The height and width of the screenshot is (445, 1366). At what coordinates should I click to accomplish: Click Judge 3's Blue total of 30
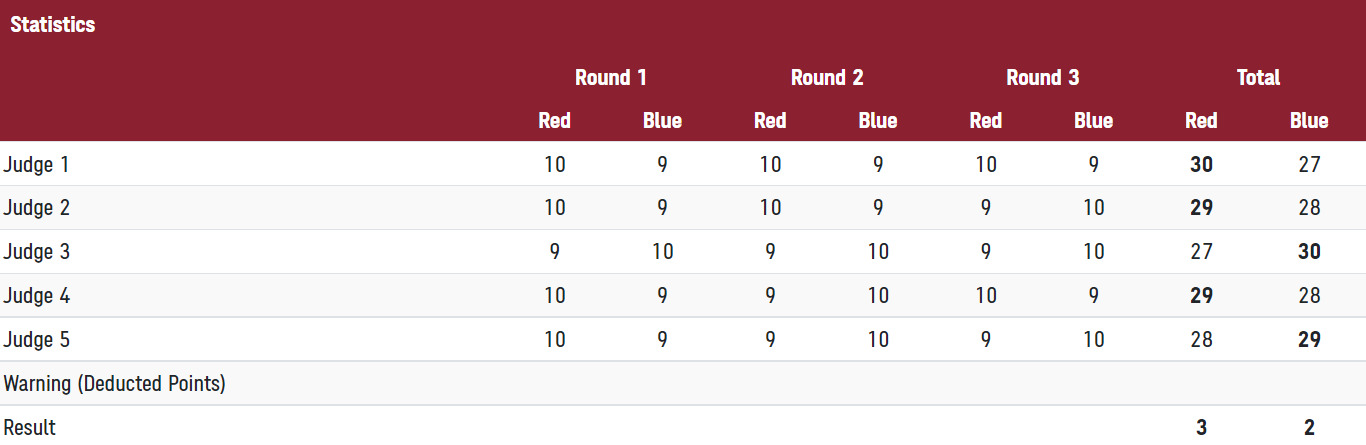click(1309, 252)
